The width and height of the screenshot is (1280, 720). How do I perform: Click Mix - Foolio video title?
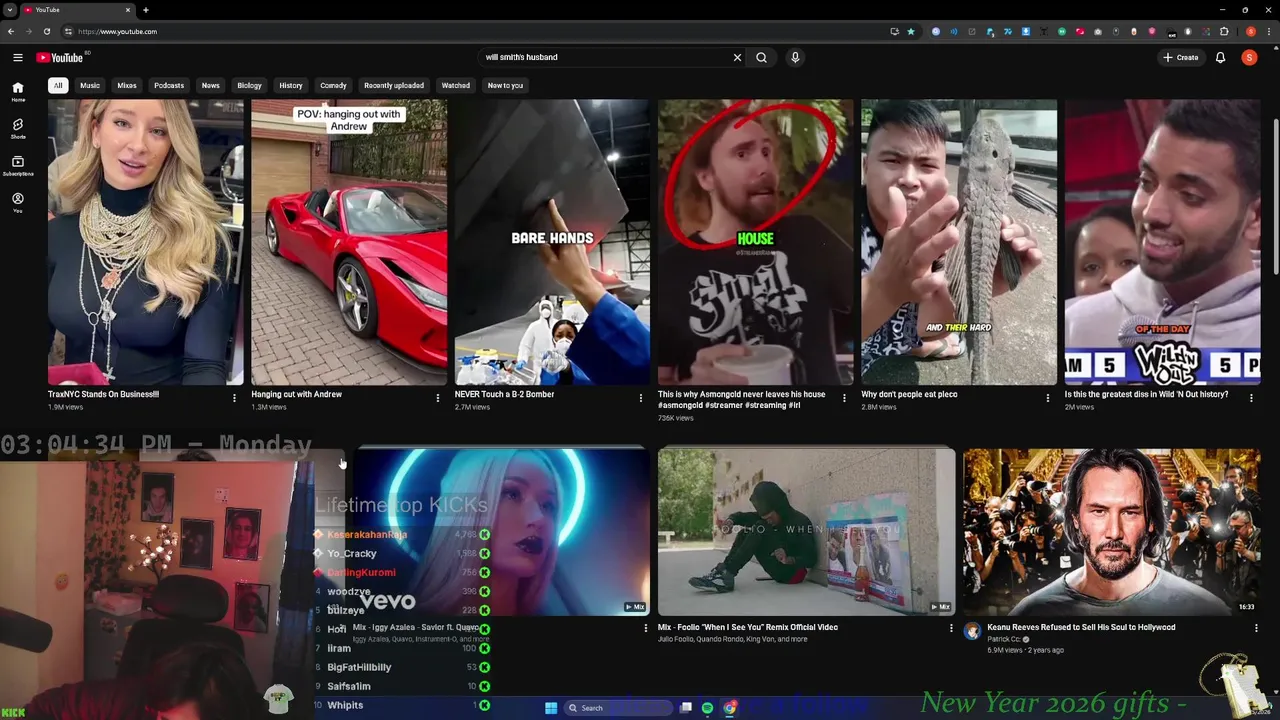pos(747,627)
